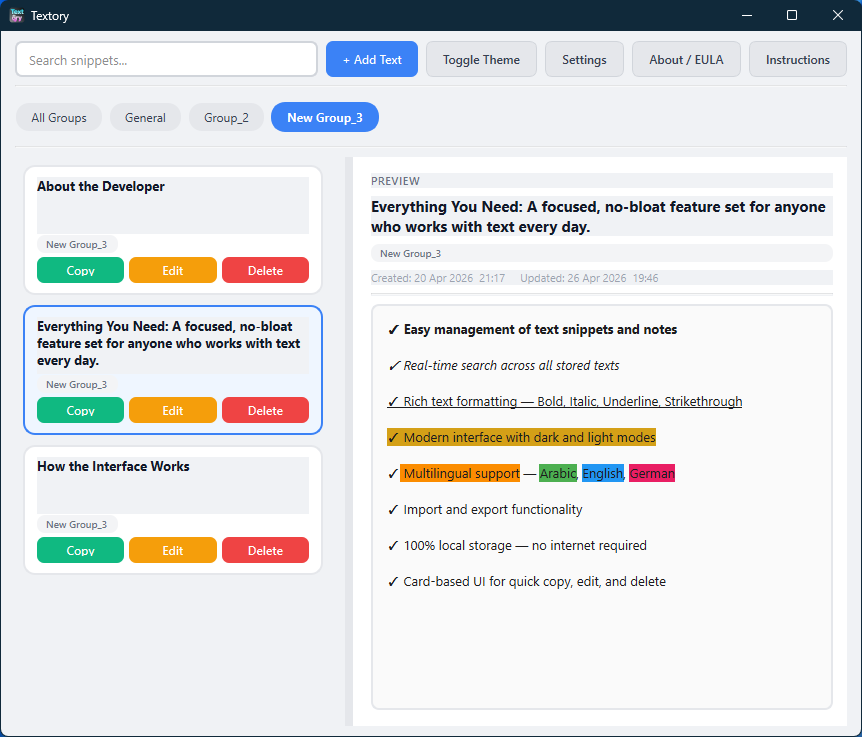
Task: Click the vertical splitter bar beside preview
Action: point(349,441)
